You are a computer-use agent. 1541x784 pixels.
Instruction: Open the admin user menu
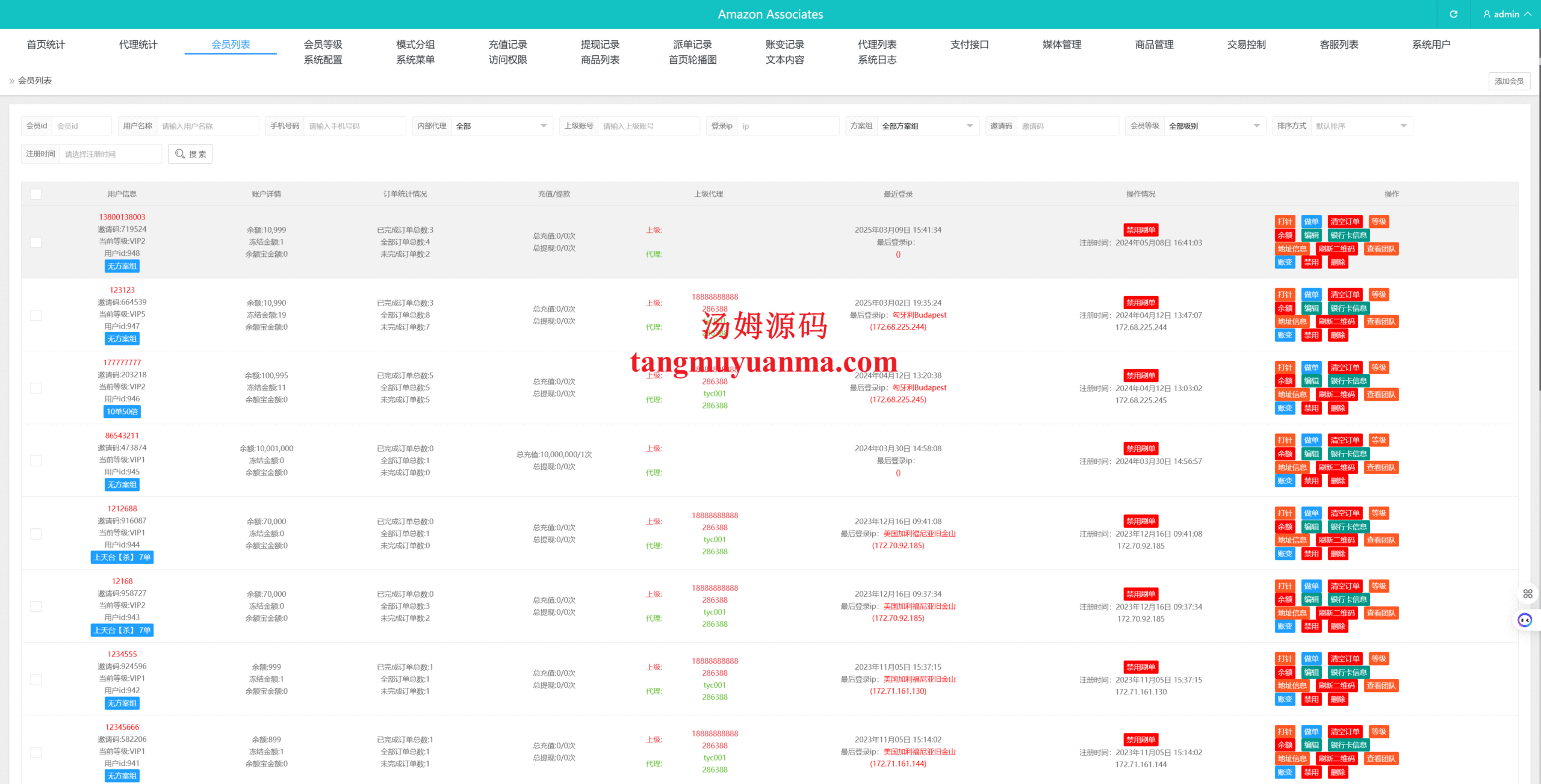click(x=1507, y=14)
